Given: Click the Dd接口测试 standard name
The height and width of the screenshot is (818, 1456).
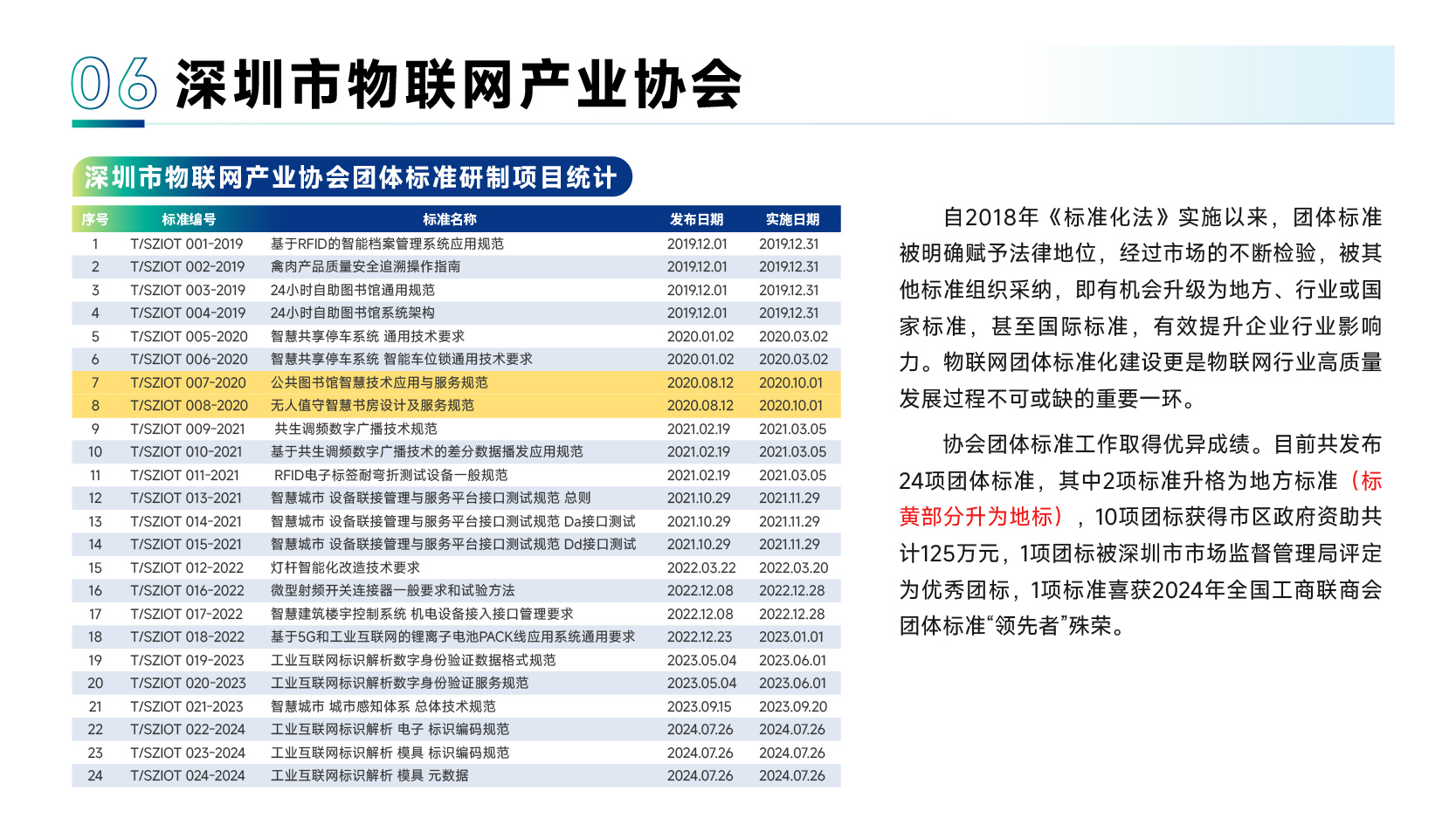Looking at the screenshot, I should pos(452,544).
